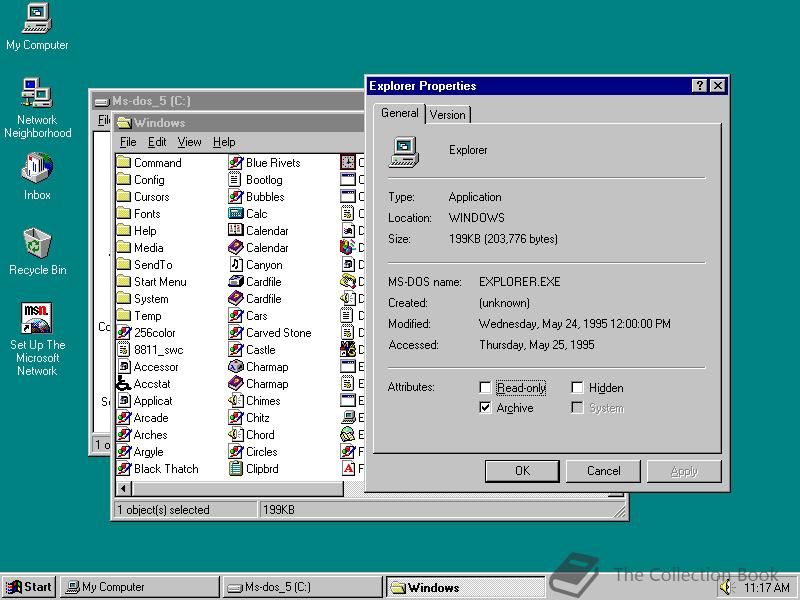This screenshot has width=800, height=600.
Task: Switch to the Version tab
Action: coord(447,115)
